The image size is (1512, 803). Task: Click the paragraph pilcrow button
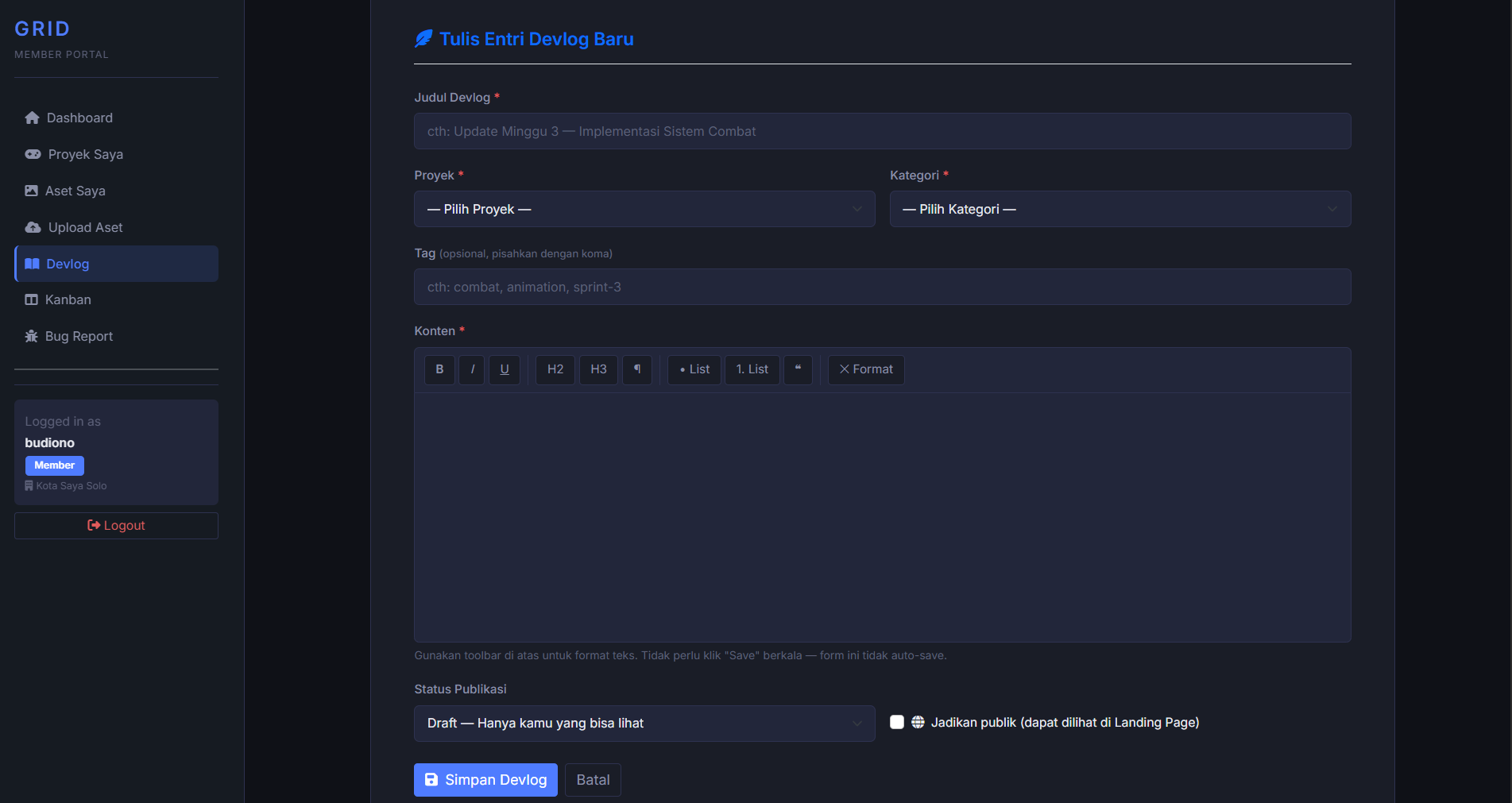(637, 369)
